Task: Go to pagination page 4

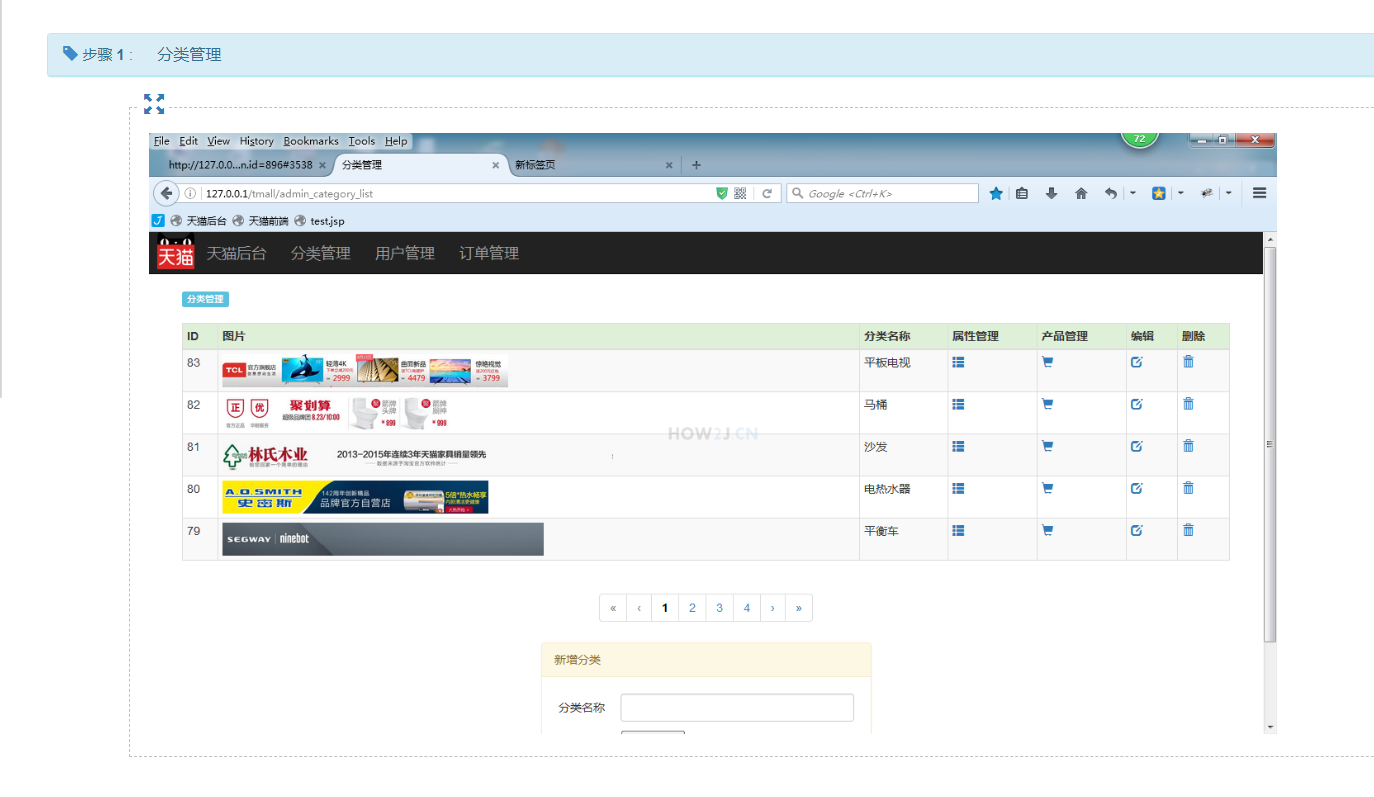Action: [746, 608]
